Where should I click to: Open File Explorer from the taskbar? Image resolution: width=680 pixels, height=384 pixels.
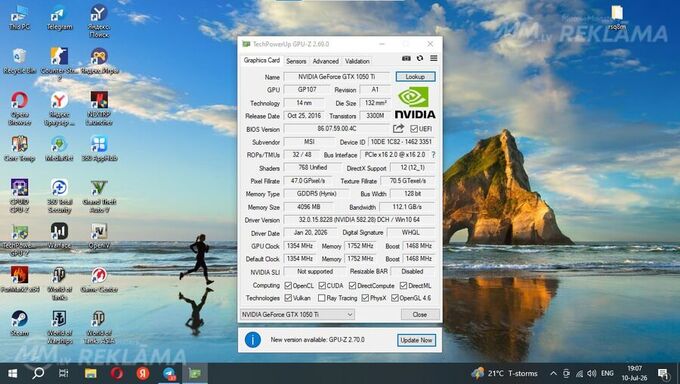[x=91, y=373]
